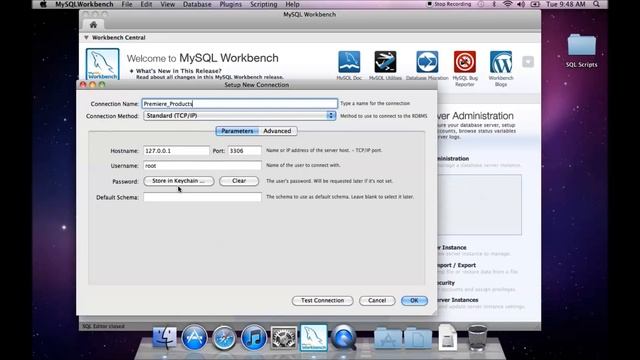Open App Store from the dock
Image resolution: width=640 pixels, height=360 pixels.
click(x=194, y=338)
